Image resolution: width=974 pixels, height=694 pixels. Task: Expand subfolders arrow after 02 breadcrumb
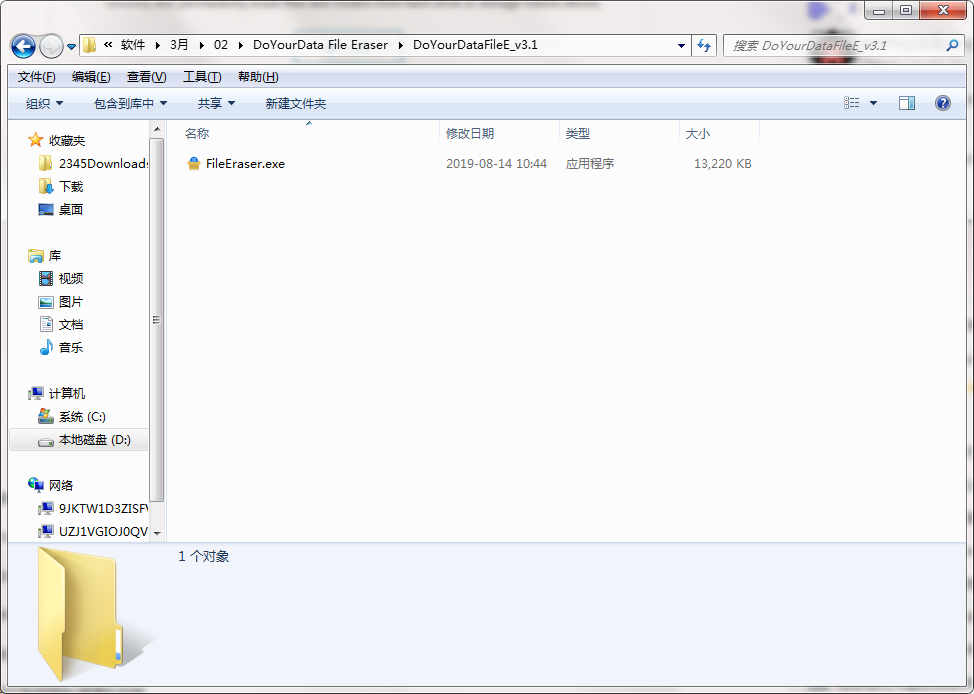(x=240, y=45)
